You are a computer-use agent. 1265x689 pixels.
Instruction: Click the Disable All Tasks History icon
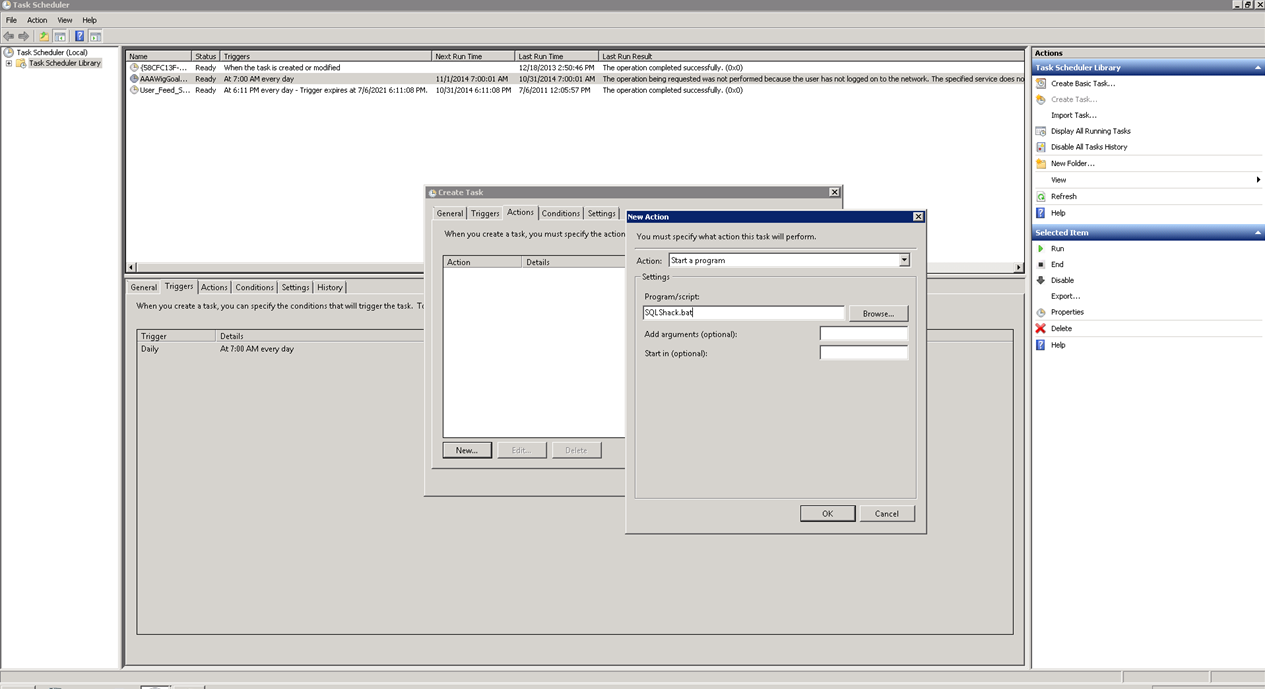(1041, 147)
